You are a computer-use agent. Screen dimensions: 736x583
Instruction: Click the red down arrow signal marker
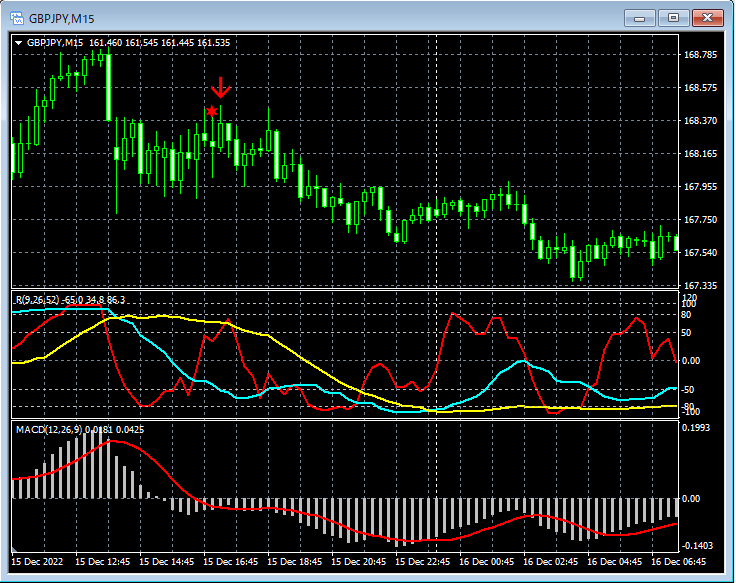pos(220,88)
